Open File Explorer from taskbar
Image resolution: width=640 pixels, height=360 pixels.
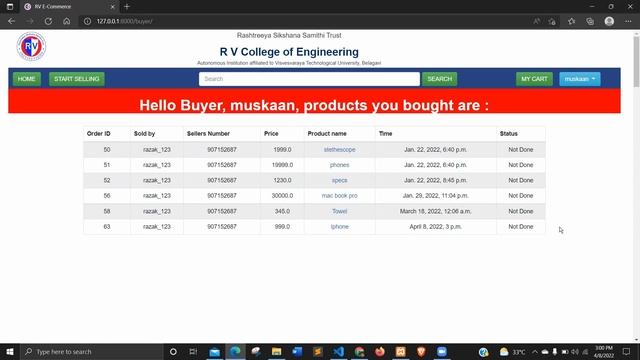pyautogui.click(x=276, y=351)
